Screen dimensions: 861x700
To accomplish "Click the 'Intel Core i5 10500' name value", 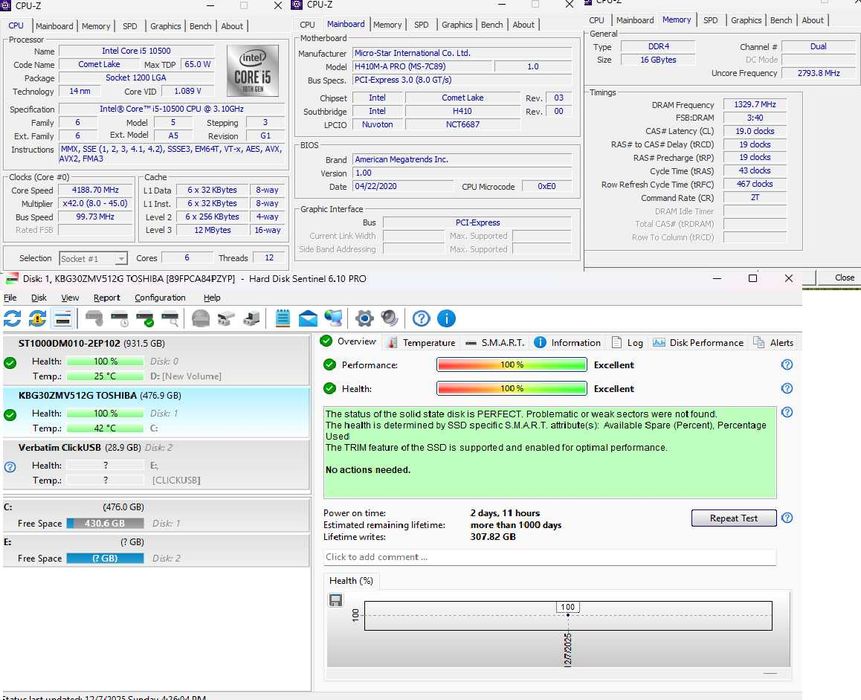I will (136, 51).
